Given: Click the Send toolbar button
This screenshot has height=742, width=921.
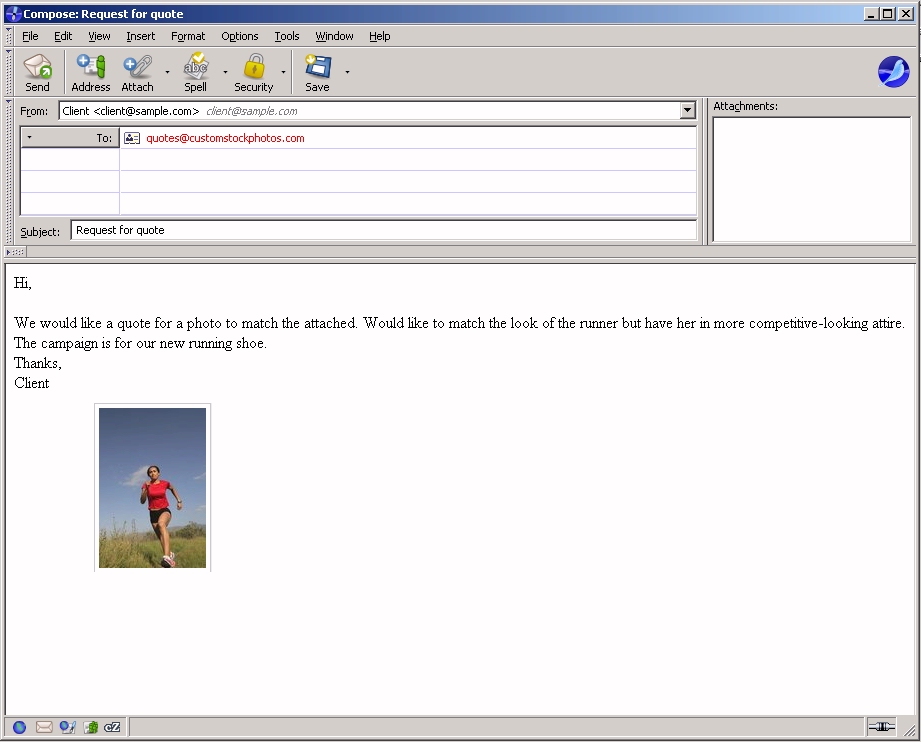Looking at the screenshot, I should tap(38, 73).
